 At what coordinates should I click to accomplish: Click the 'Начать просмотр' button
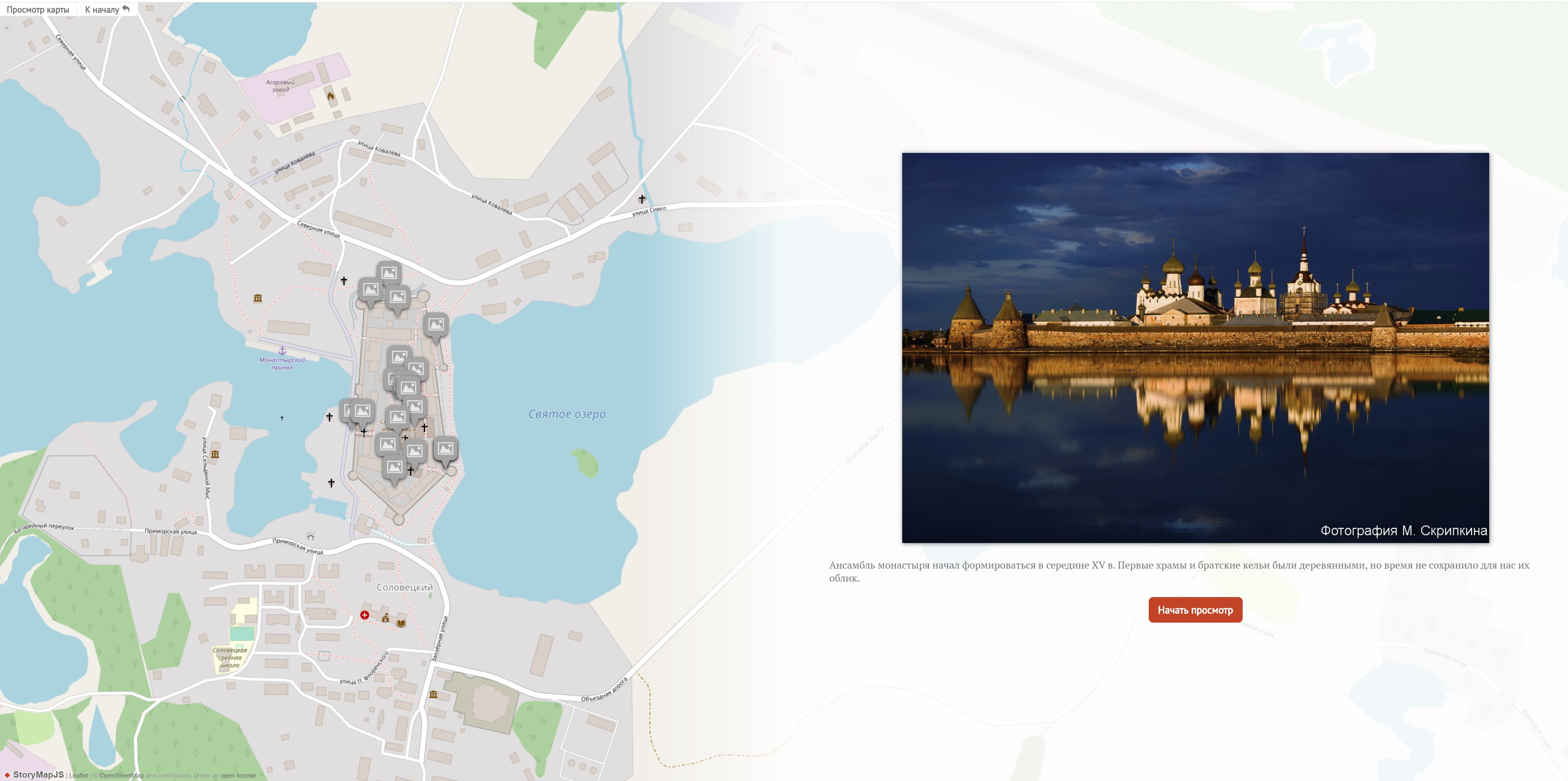(1195, 610)
